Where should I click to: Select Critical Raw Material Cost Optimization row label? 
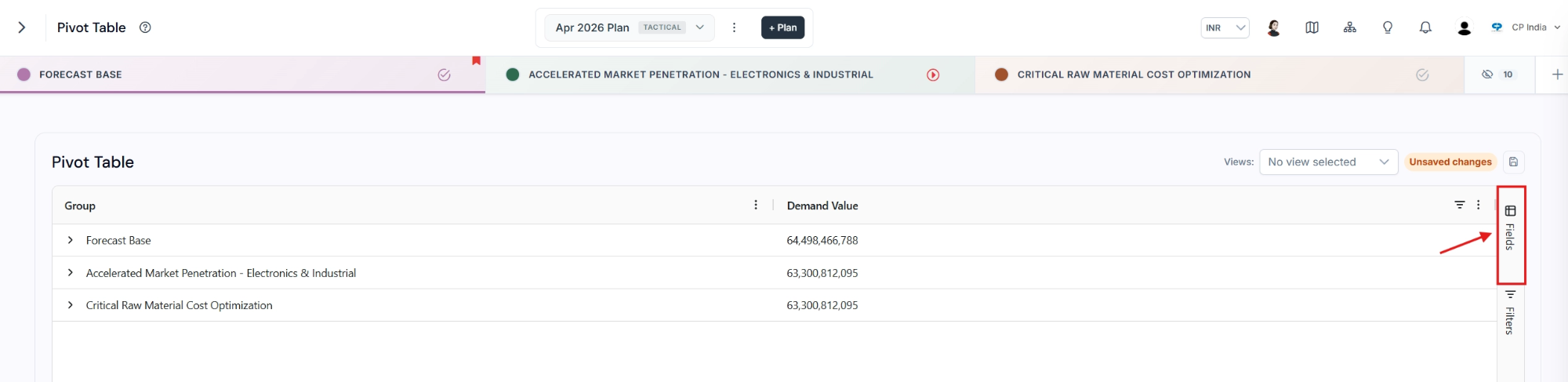point(180,305)
